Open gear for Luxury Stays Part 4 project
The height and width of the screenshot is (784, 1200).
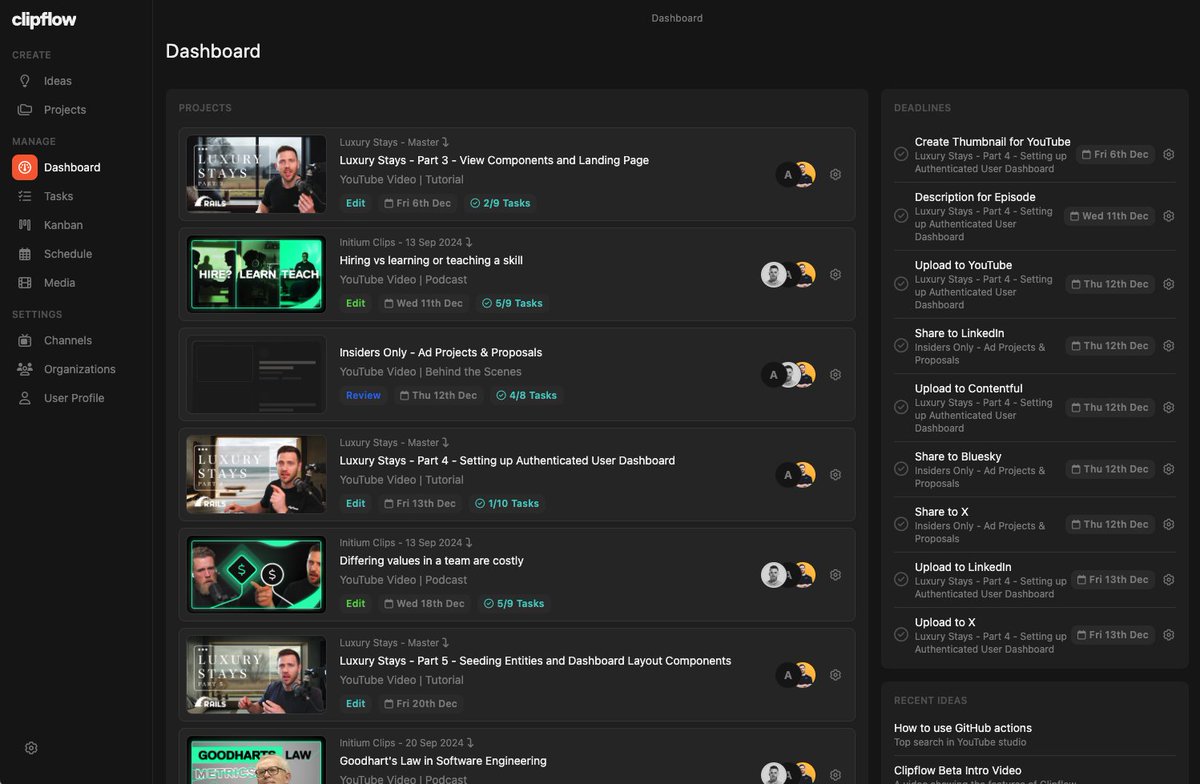pos(836,475)
